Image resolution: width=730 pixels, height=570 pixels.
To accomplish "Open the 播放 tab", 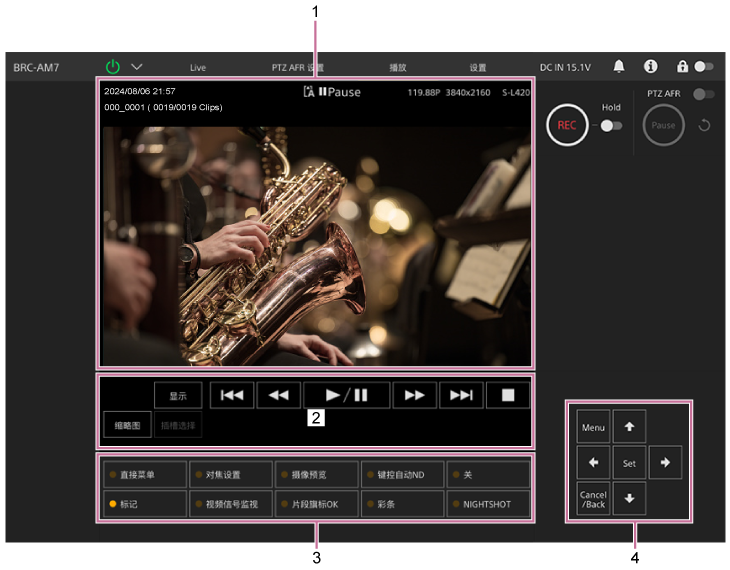I will click(398, 68).
